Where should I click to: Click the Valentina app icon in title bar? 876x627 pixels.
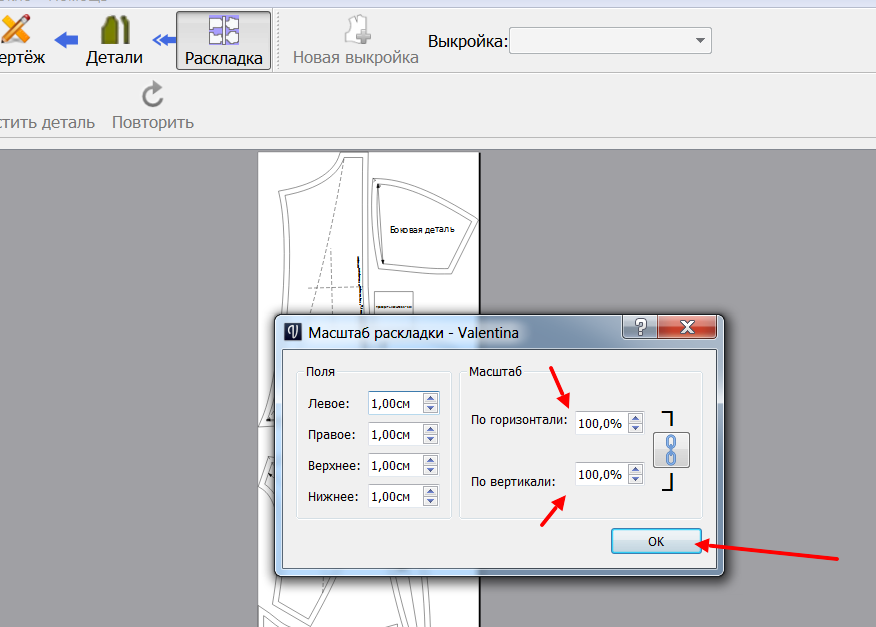tap(293, 331)
